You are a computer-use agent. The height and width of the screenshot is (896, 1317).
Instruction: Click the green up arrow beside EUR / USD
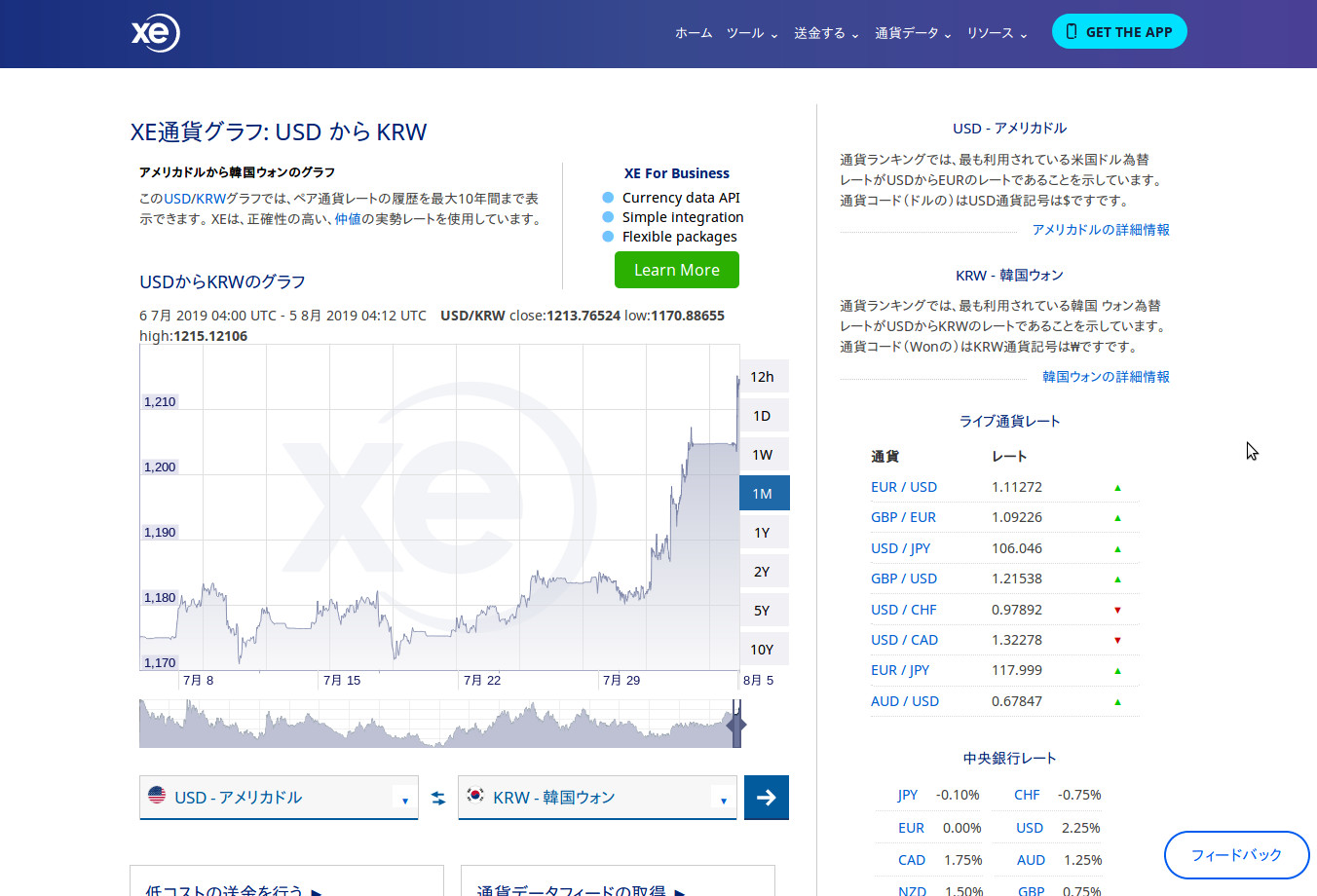pos(1117,488)
